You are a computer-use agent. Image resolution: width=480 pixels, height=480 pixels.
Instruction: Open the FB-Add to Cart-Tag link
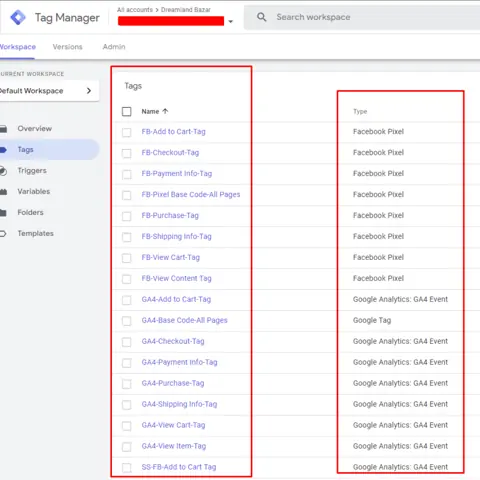click(173, 132)
